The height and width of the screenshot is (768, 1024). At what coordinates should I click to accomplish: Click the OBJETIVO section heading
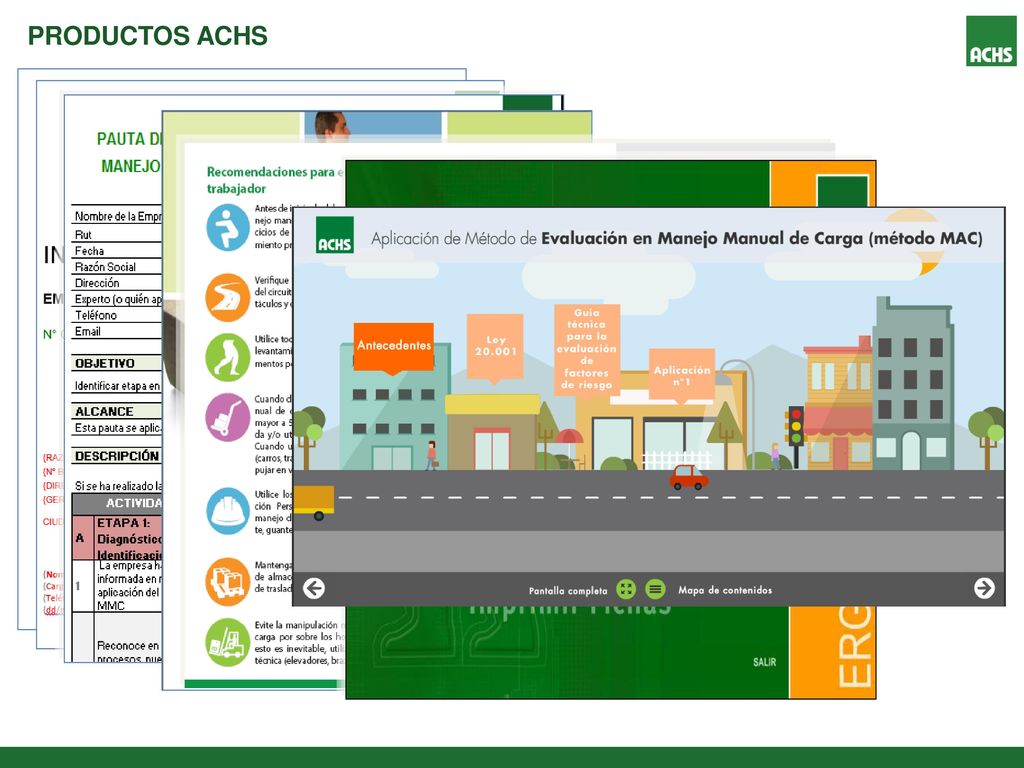(x=104, y=363)
